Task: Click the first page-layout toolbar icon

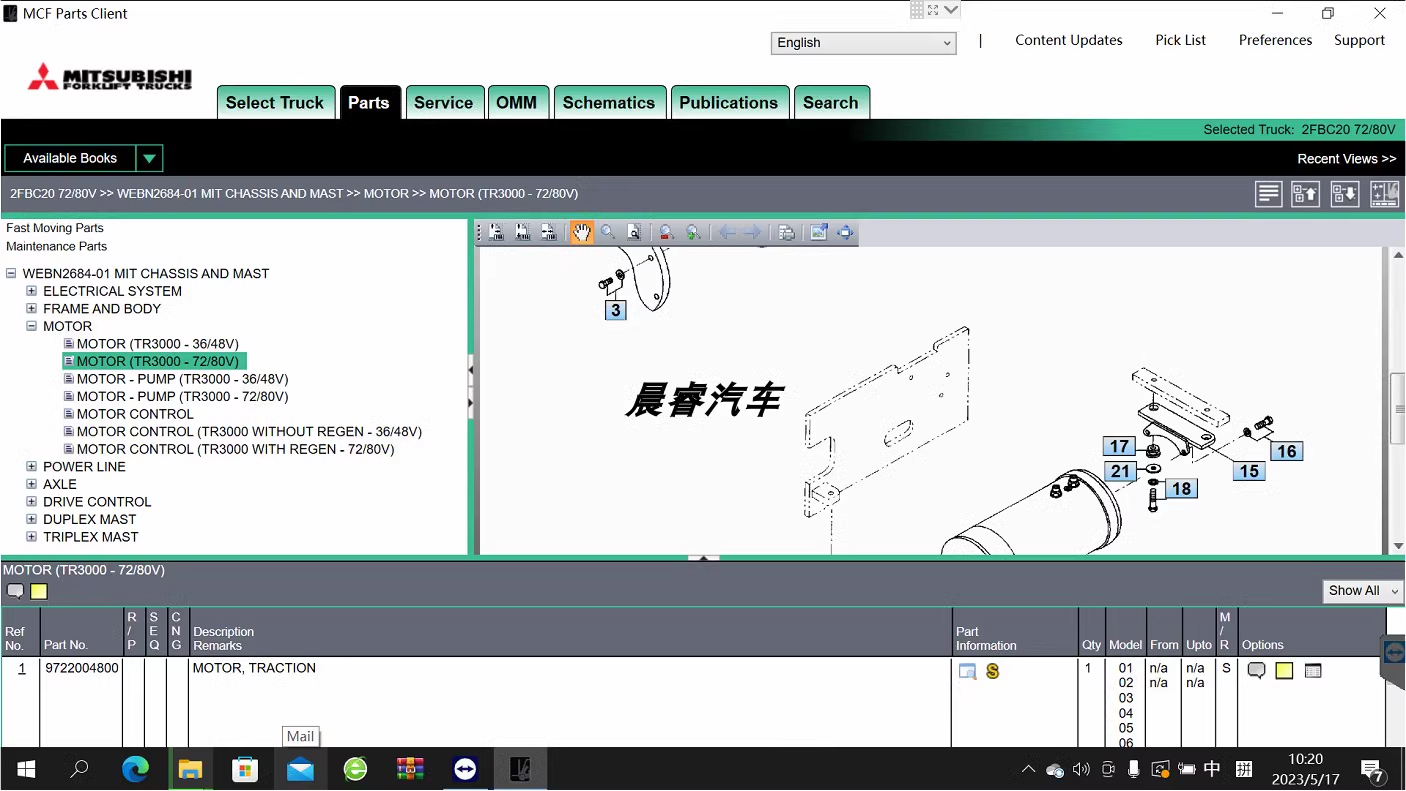Action: (497, 232)
